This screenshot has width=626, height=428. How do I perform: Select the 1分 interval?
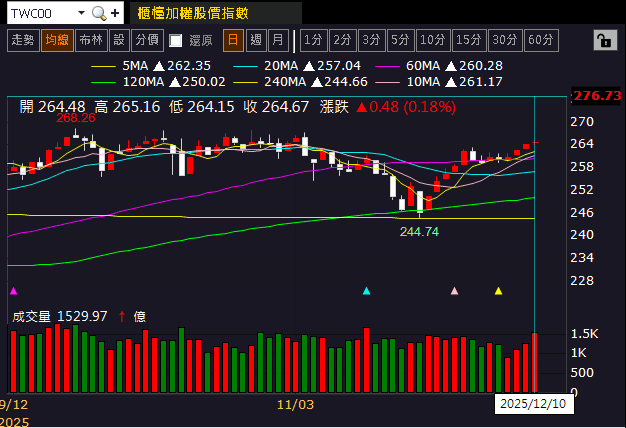pyautogui.click(x=313, y=40)
